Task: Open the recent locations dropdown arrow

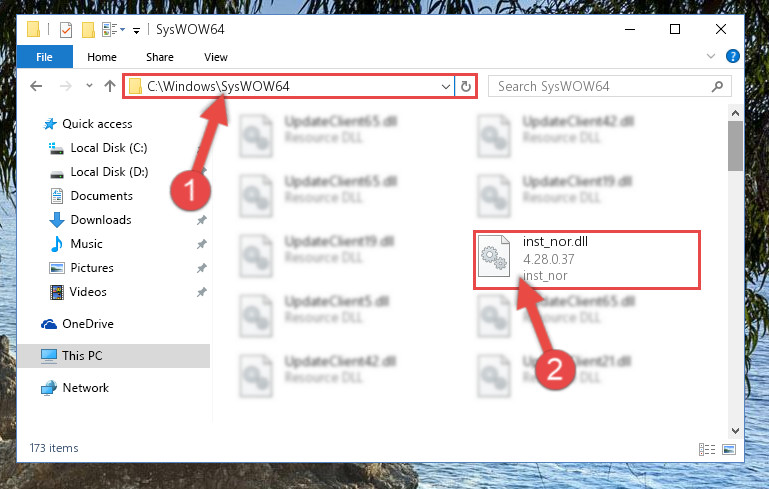Action: pos(89,86)
